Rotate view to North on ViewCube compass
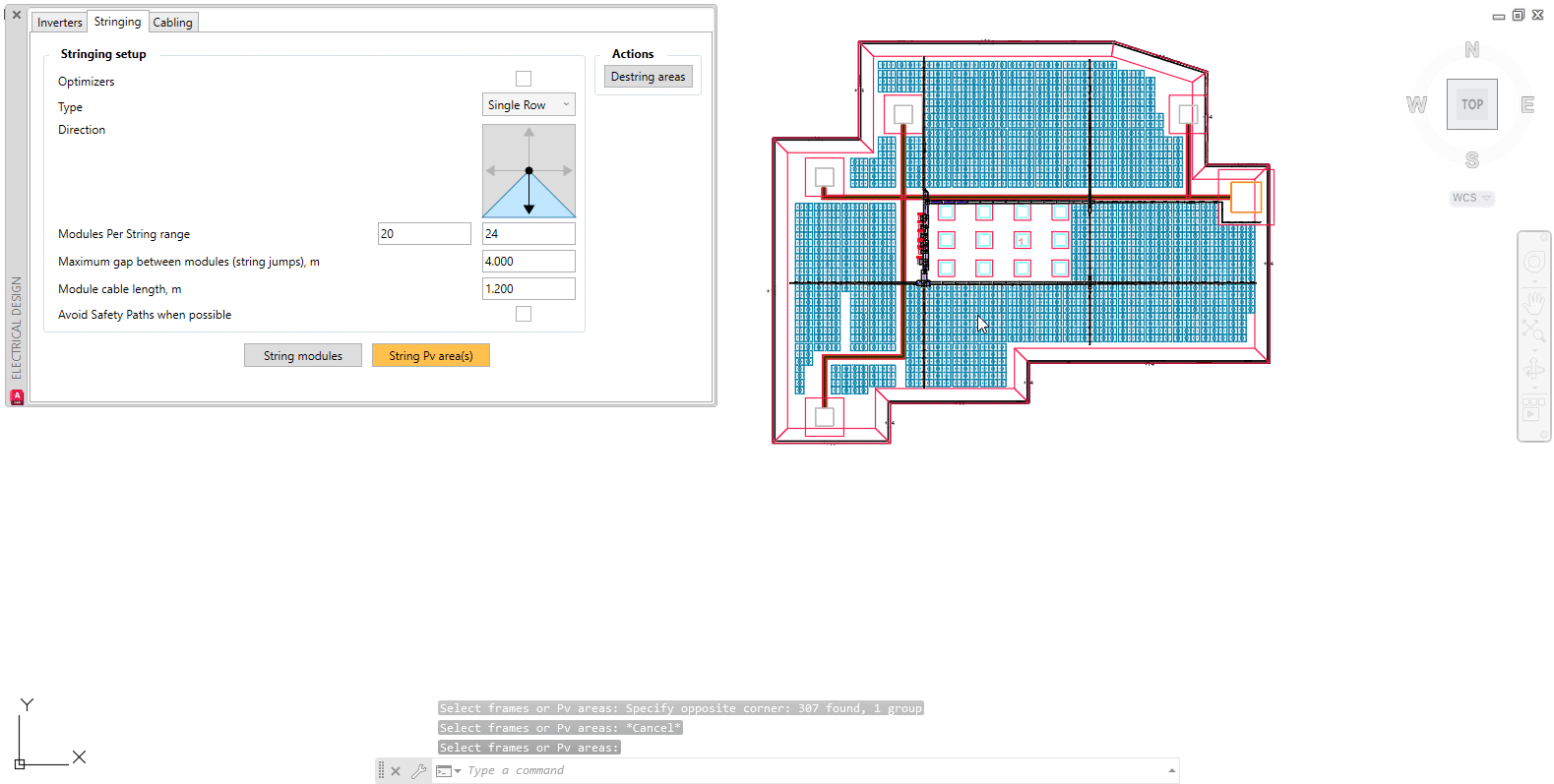The height and width of the screenshot is (784, 1554). click(x=1472, y=50)
